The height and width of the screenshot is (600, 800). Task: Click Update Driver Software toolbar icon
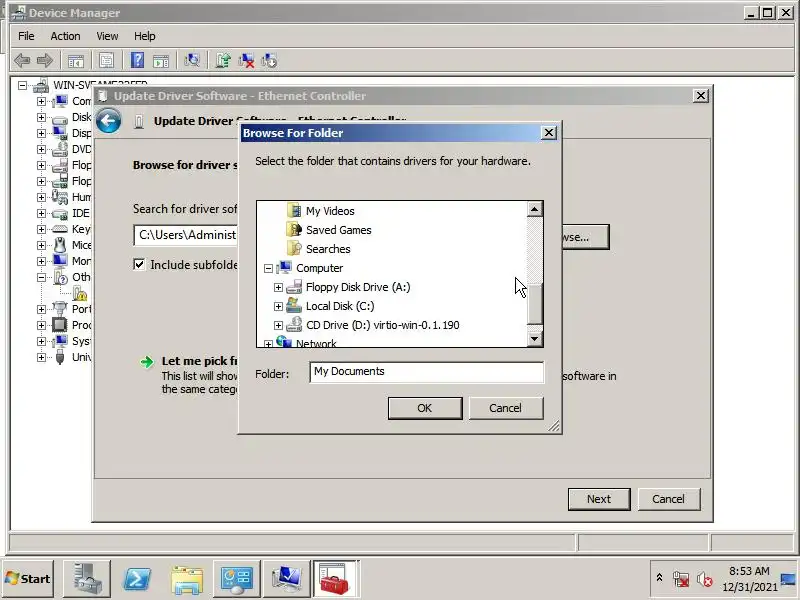coord(223,61)
